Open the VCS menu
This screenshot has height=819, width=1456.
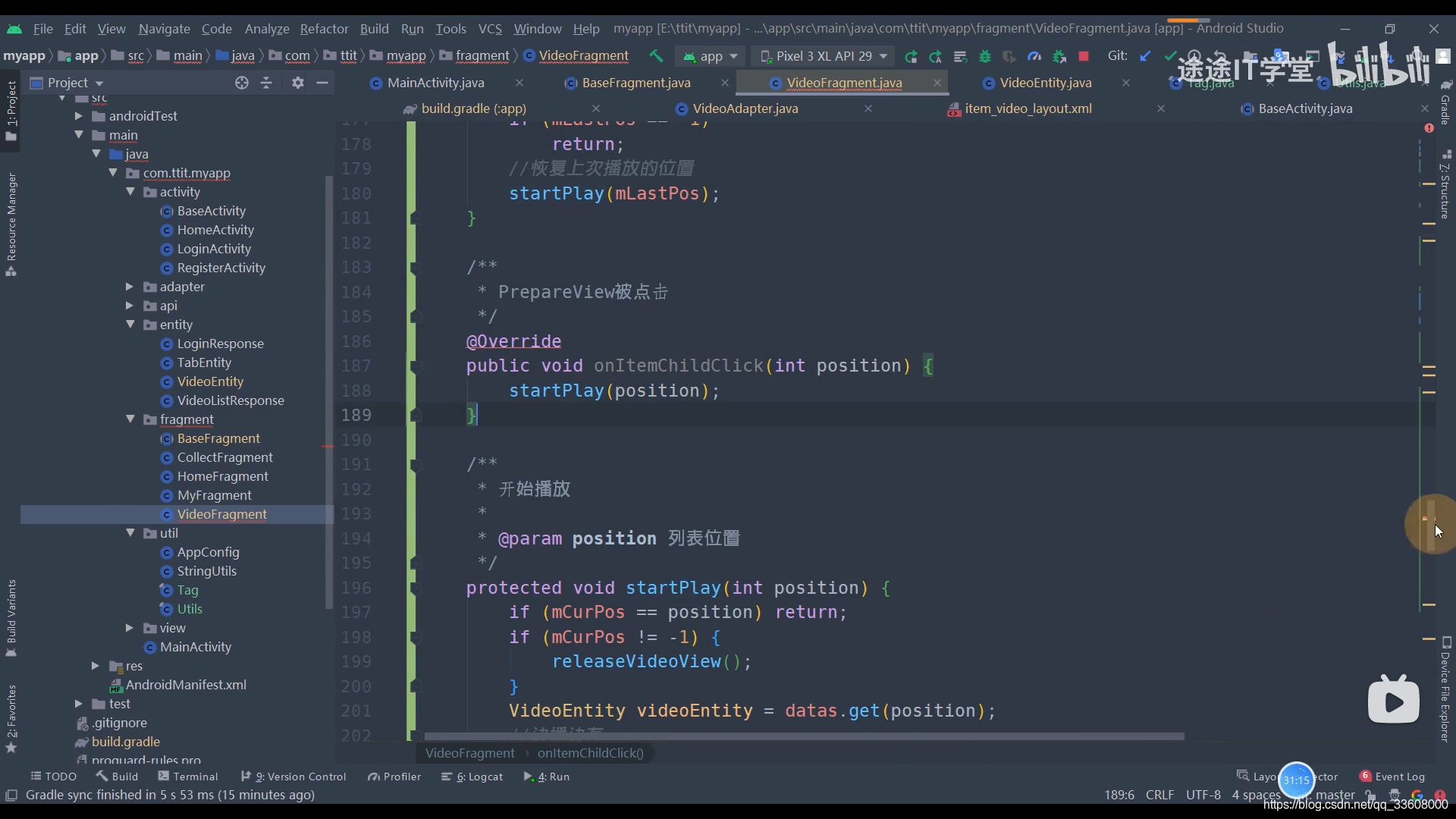490,28
